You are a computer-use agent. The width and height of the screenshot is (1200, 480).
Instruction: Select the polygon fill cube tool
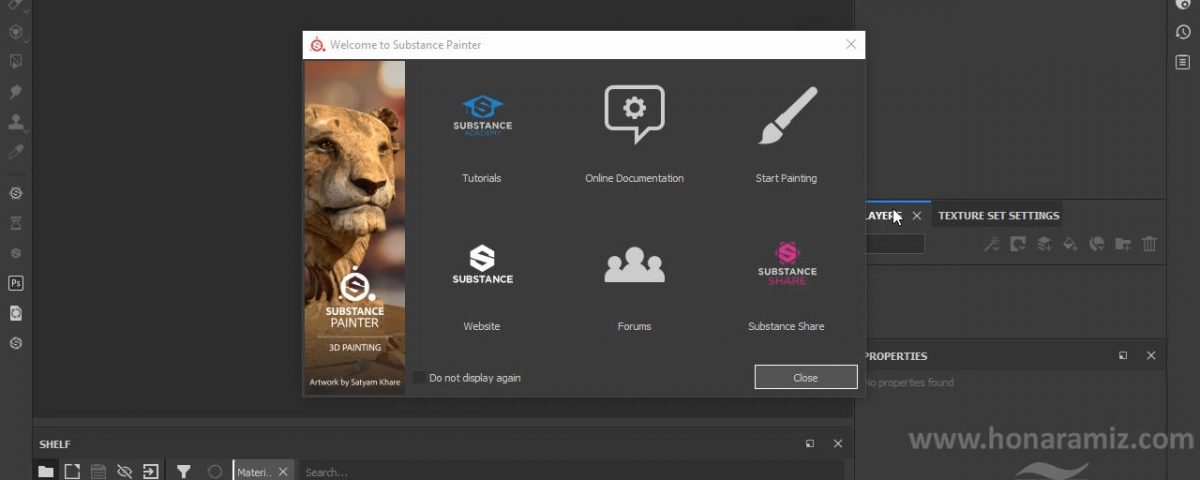[x=16, y=32]
